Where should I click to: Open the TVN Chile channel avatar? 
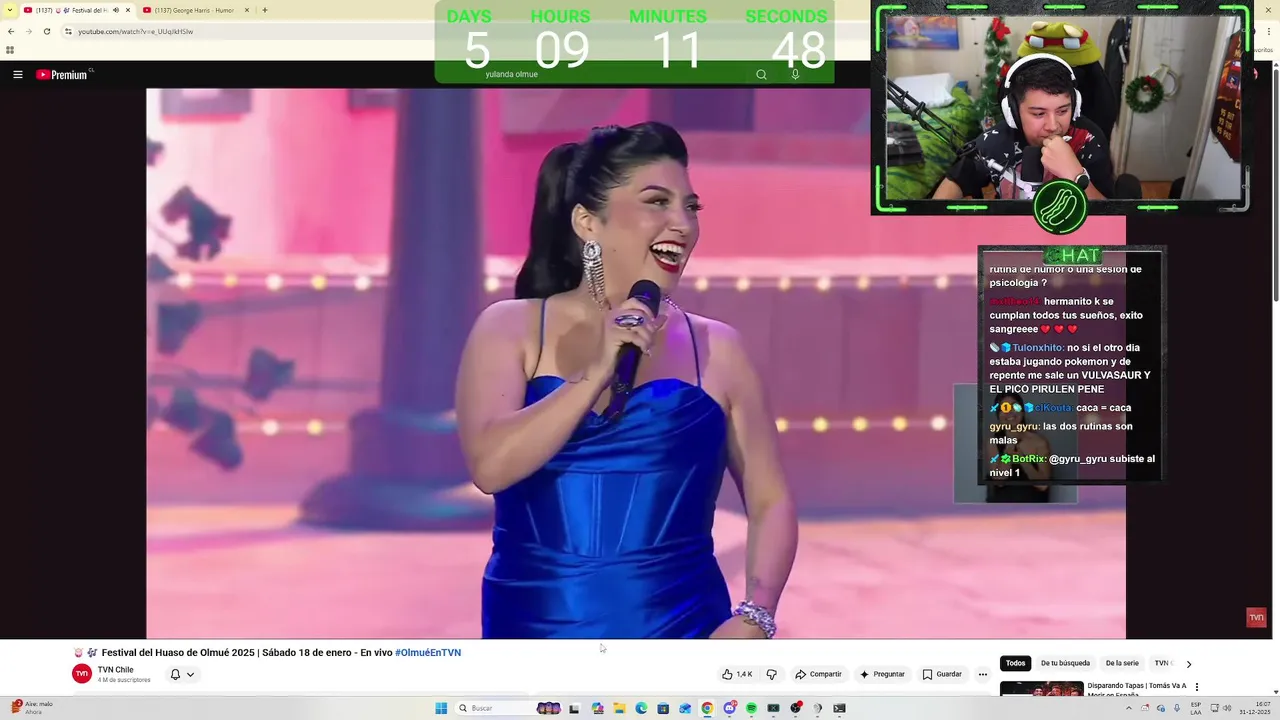click(82, 674)
